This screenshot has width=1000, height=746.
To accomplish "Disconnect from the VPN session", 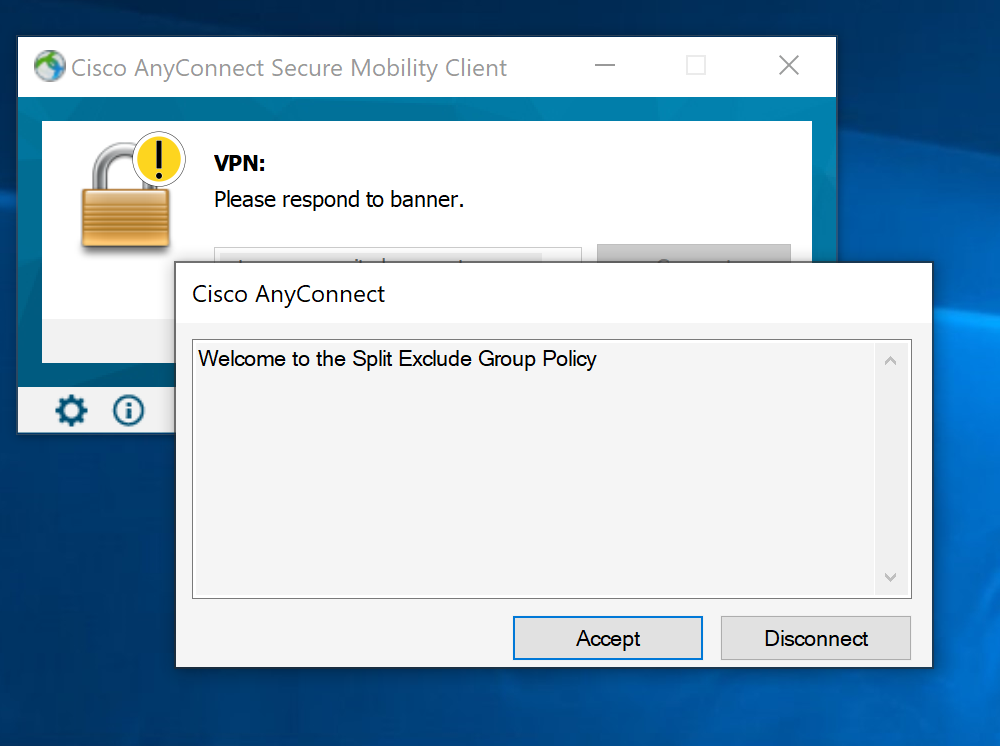I will tap(815, 637).
